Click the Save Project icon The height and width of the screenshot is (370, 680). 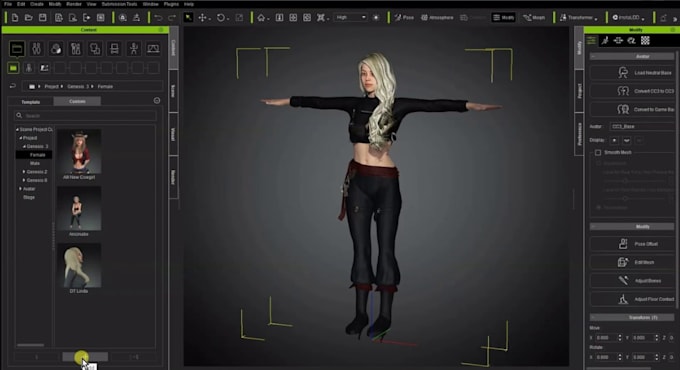(x=42, y=18)
